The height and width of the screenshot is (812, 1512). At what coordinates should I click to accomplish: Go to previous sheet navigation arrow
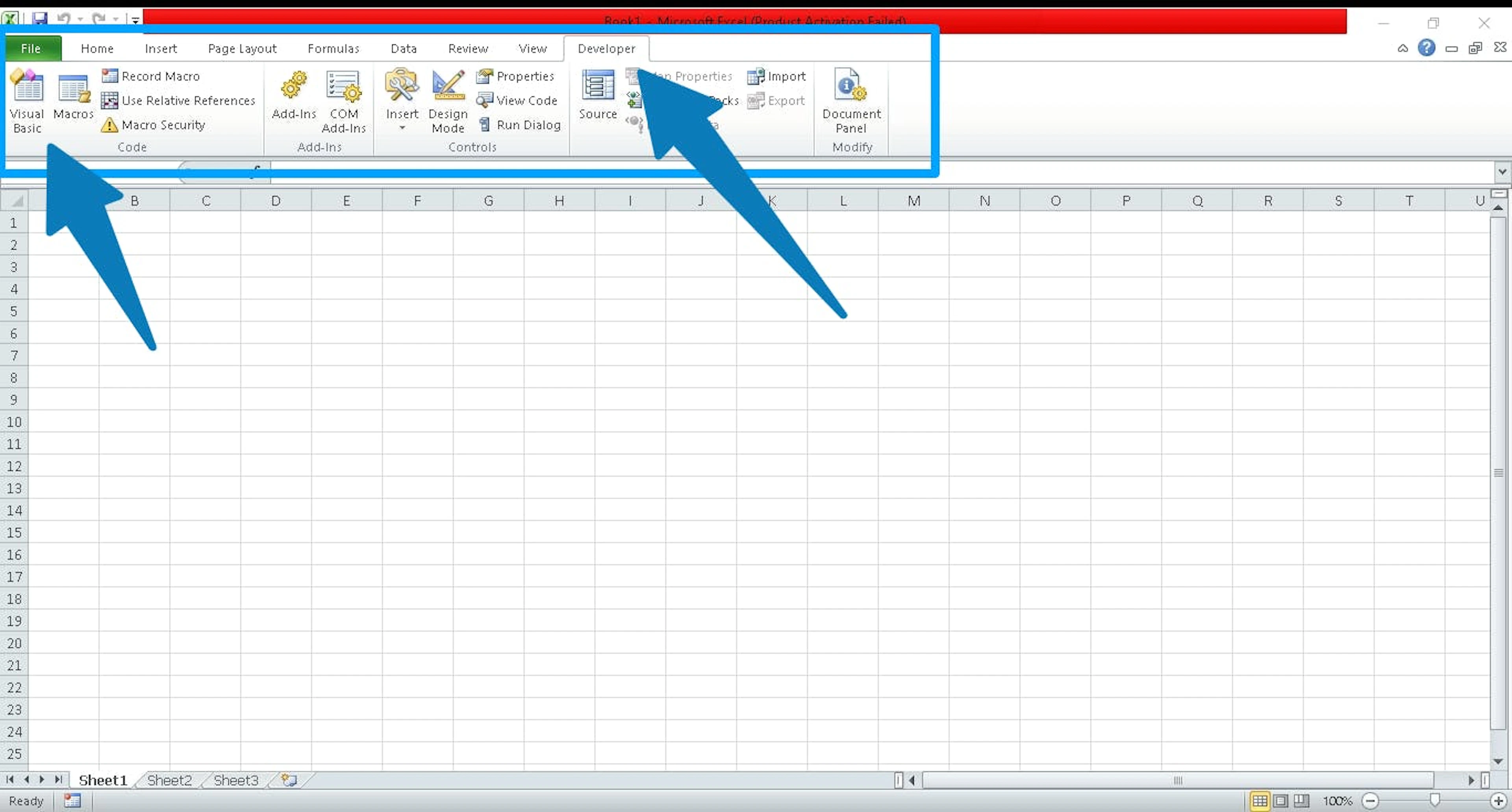click(26, 780)
